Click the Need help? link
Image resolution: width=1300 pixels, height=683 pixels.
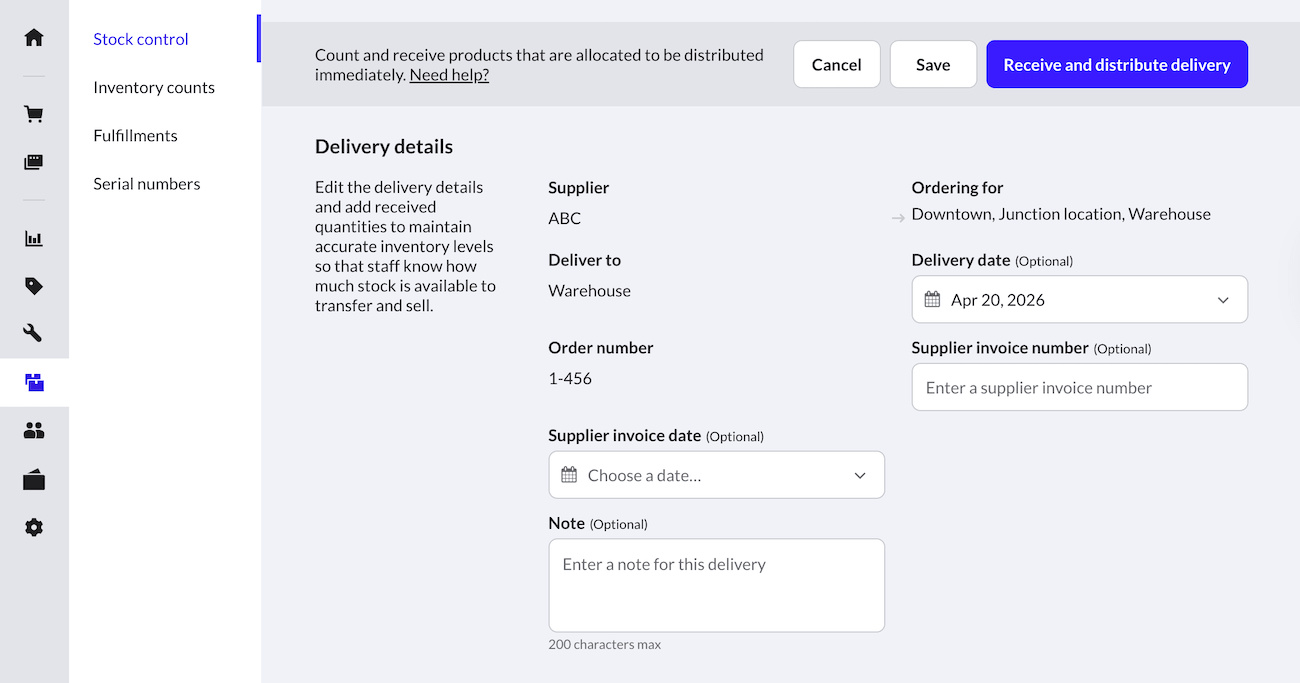449,75
